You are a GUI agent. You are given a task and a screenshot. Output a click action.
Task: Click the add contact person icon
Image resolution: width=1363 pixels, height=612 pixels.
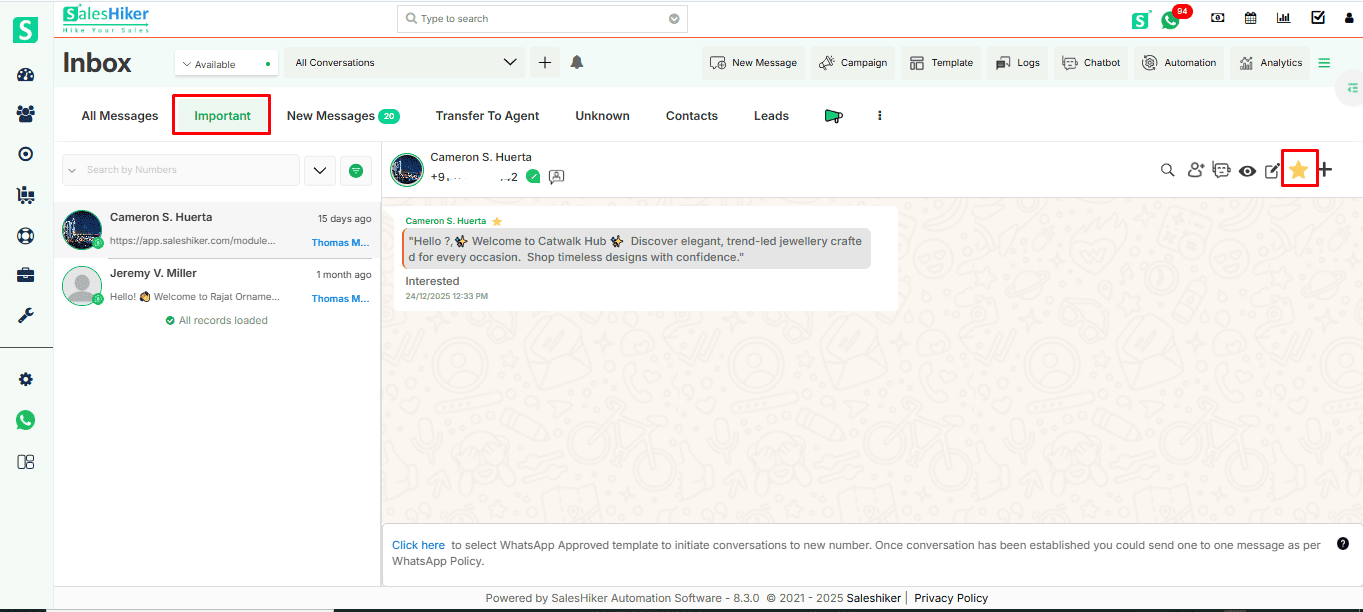pos(1195,170)
